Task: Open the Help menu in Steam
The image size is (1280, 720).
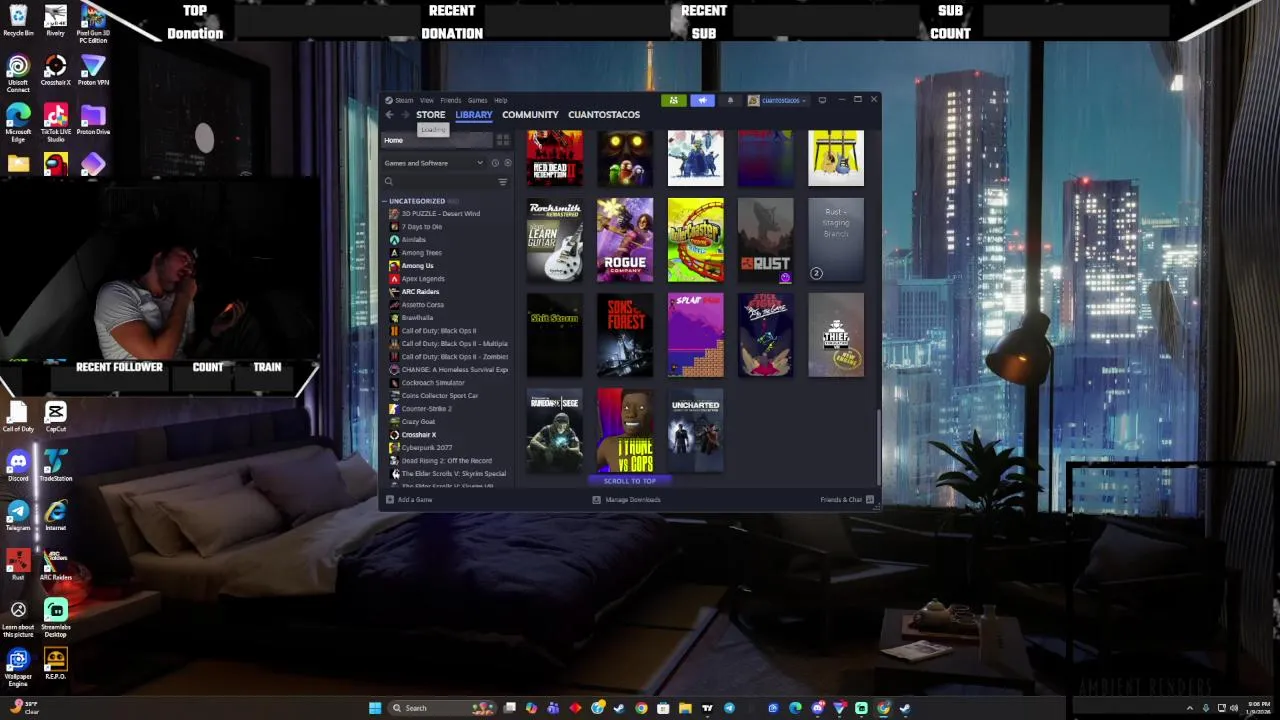Action: click(501, 100)
